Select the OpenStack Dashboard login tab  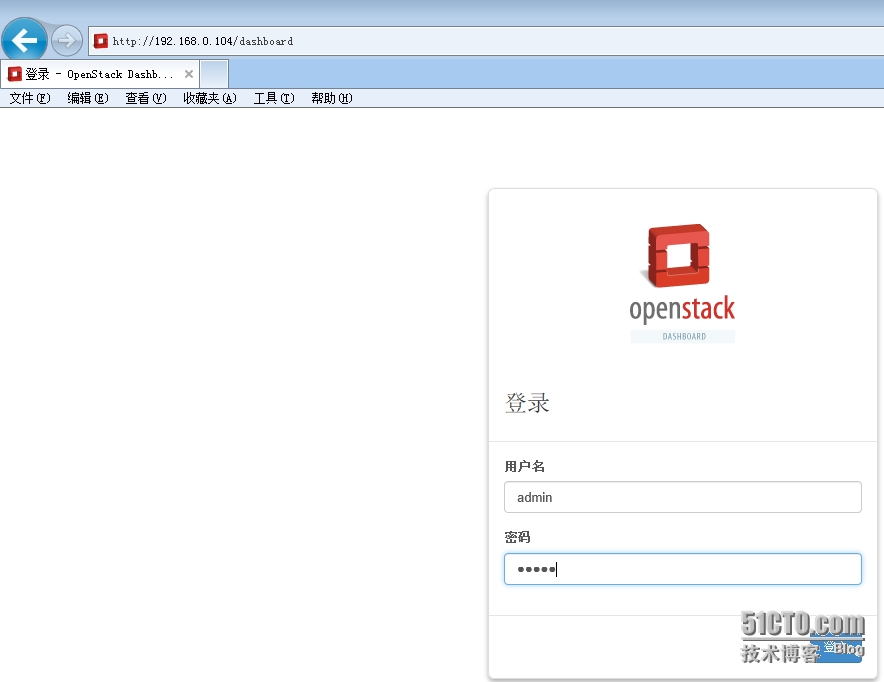tap(95, 72)
